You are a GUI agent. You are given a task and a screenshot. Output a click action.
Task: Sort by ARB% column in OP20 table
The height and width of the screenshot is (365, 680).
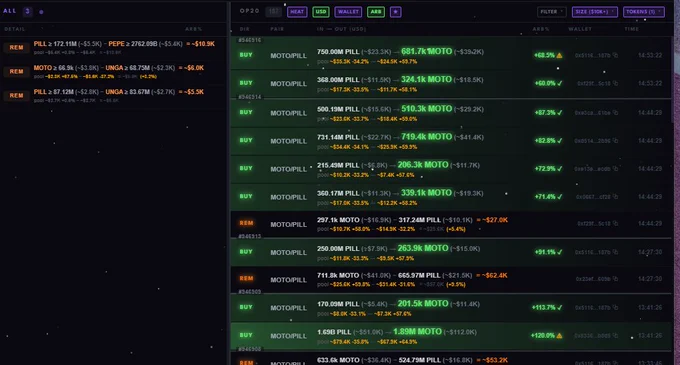541,29
